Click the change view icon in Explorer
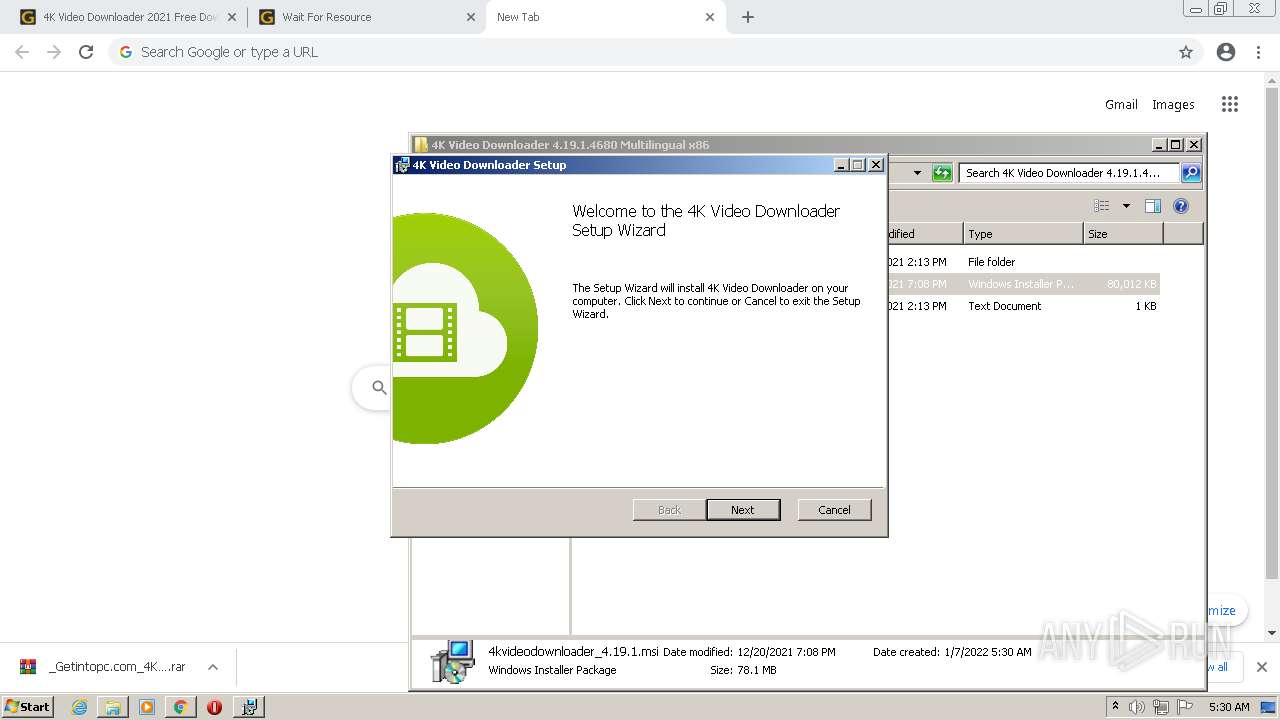1280x720 pixels. click(1102, 206)
